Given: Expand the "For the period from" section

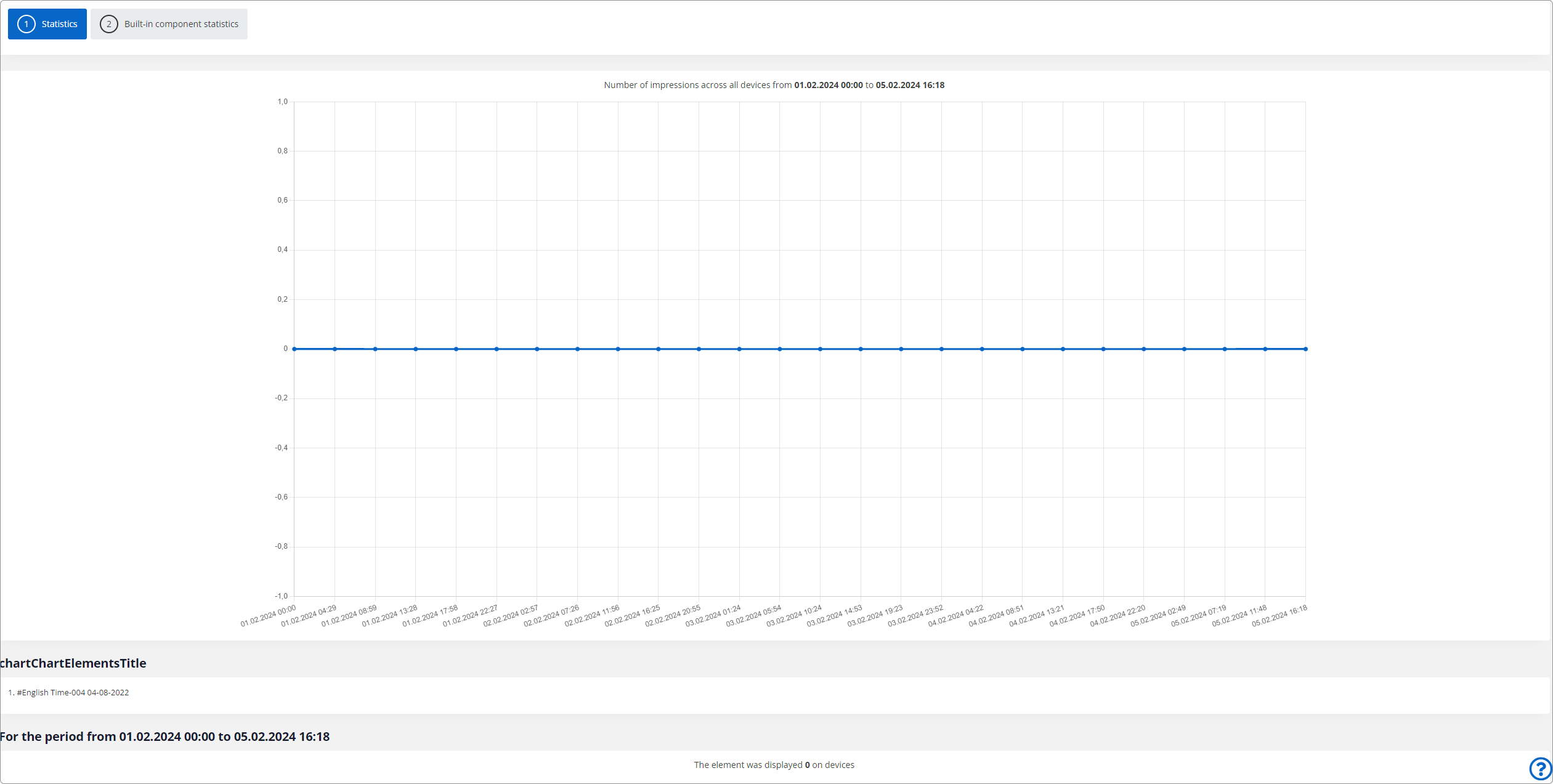Looking at the screenshot, I should point(164,736).
